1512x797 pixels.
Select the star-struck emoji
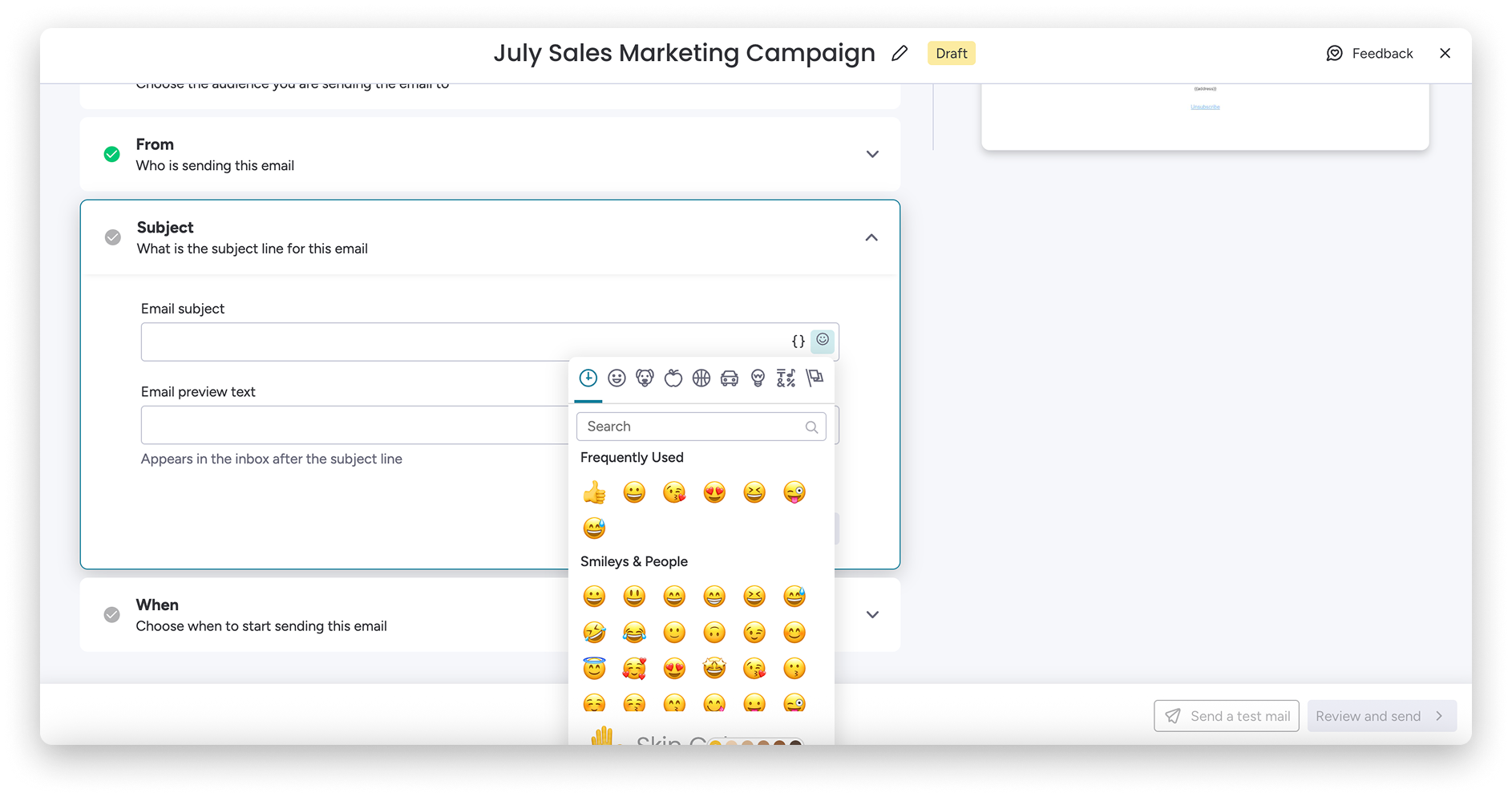(714, 668)
